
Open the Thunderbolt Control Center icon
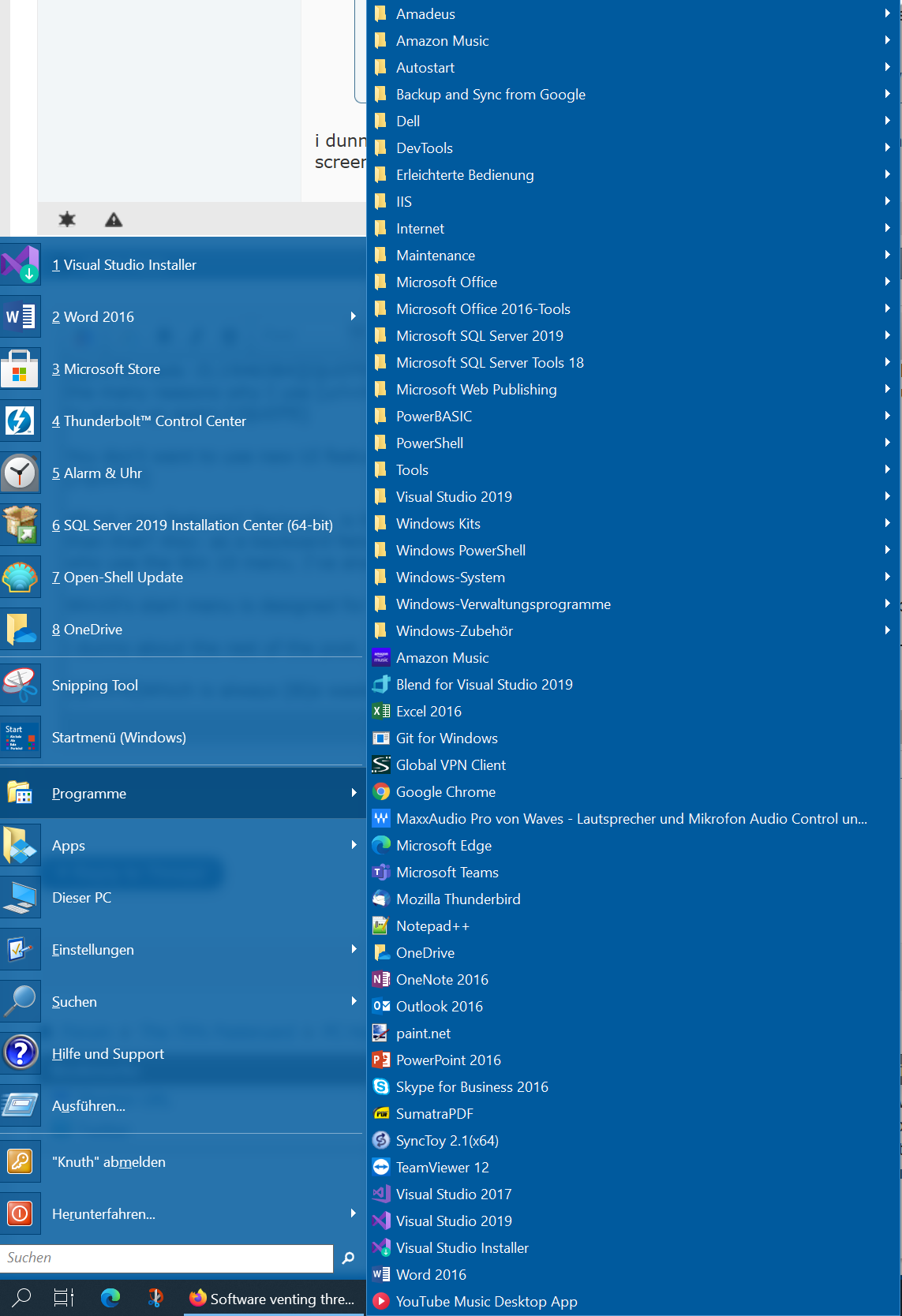click(21, 421)
